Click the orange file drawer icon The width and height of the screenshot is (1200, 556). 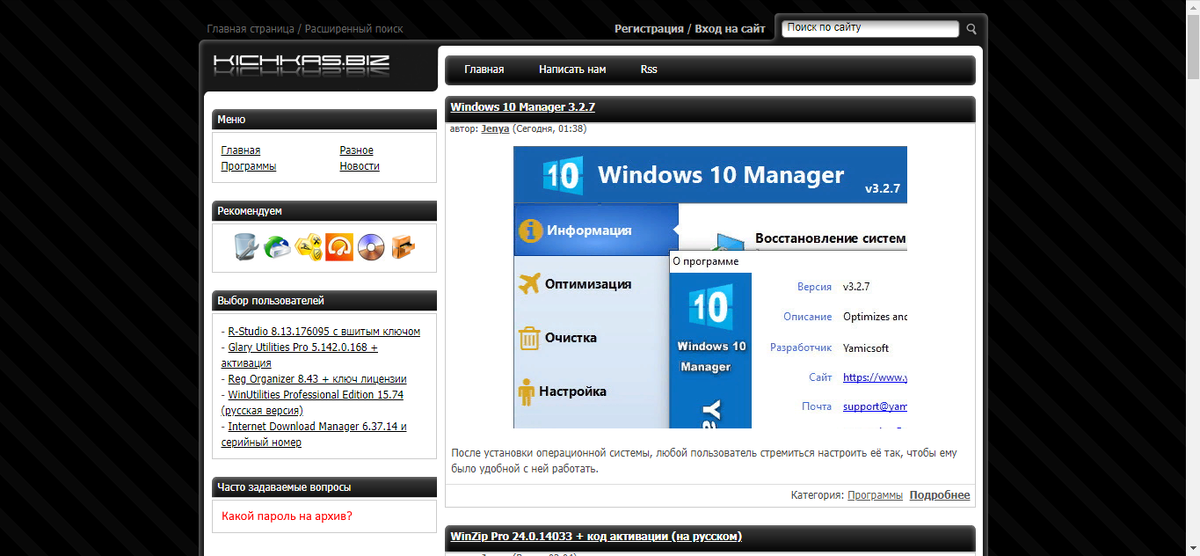point(402,246)
